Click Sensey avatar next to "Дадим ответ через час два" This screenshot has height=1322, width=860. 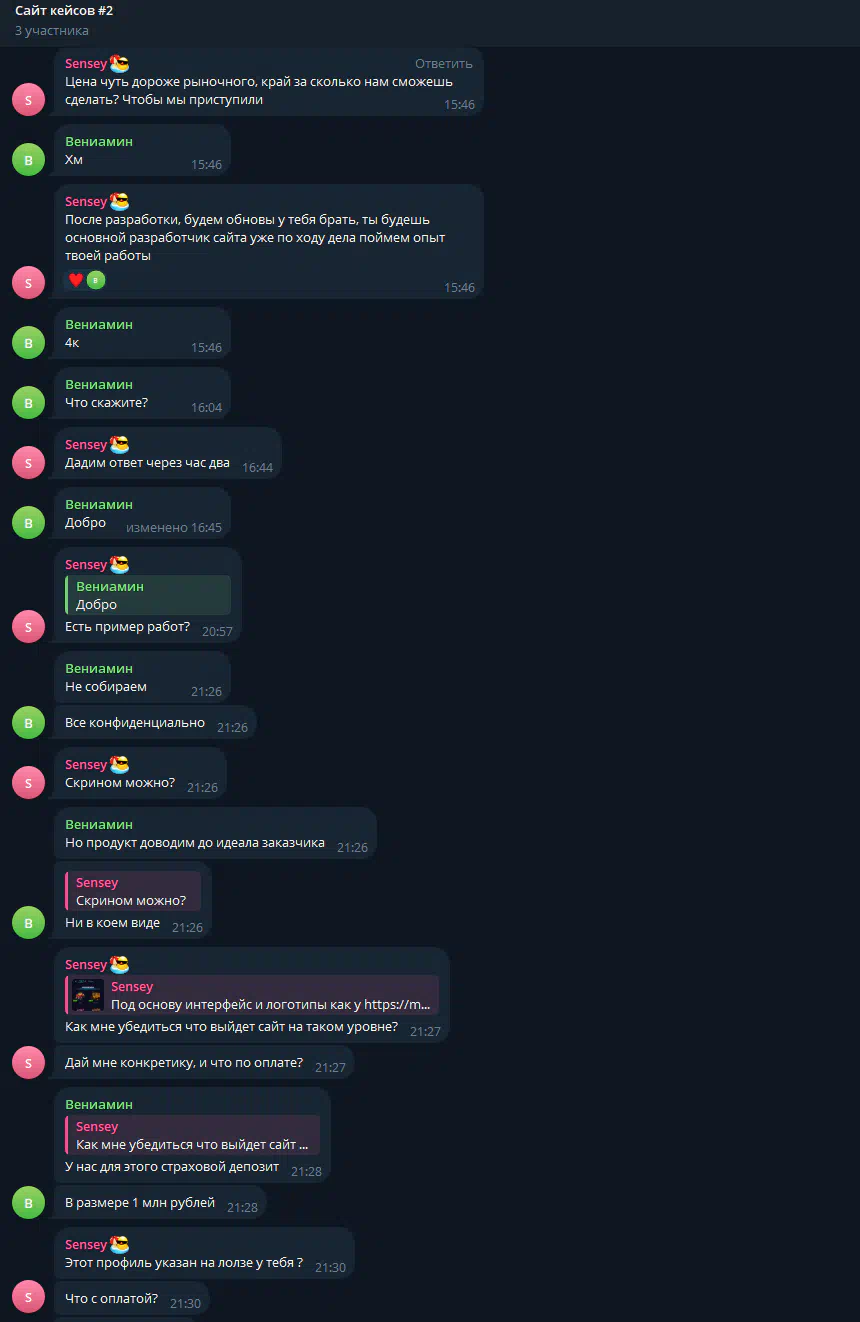pyautogui.click(x=28, y=463)
